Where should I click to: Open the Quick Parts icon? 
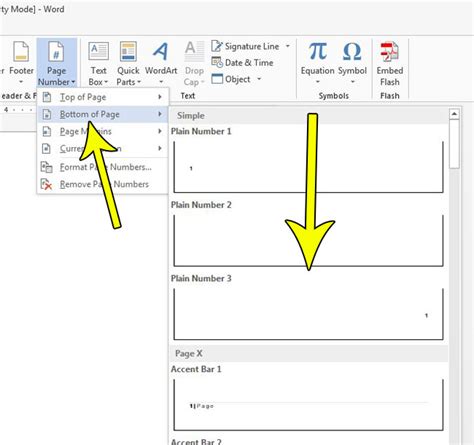click(128, 51)
